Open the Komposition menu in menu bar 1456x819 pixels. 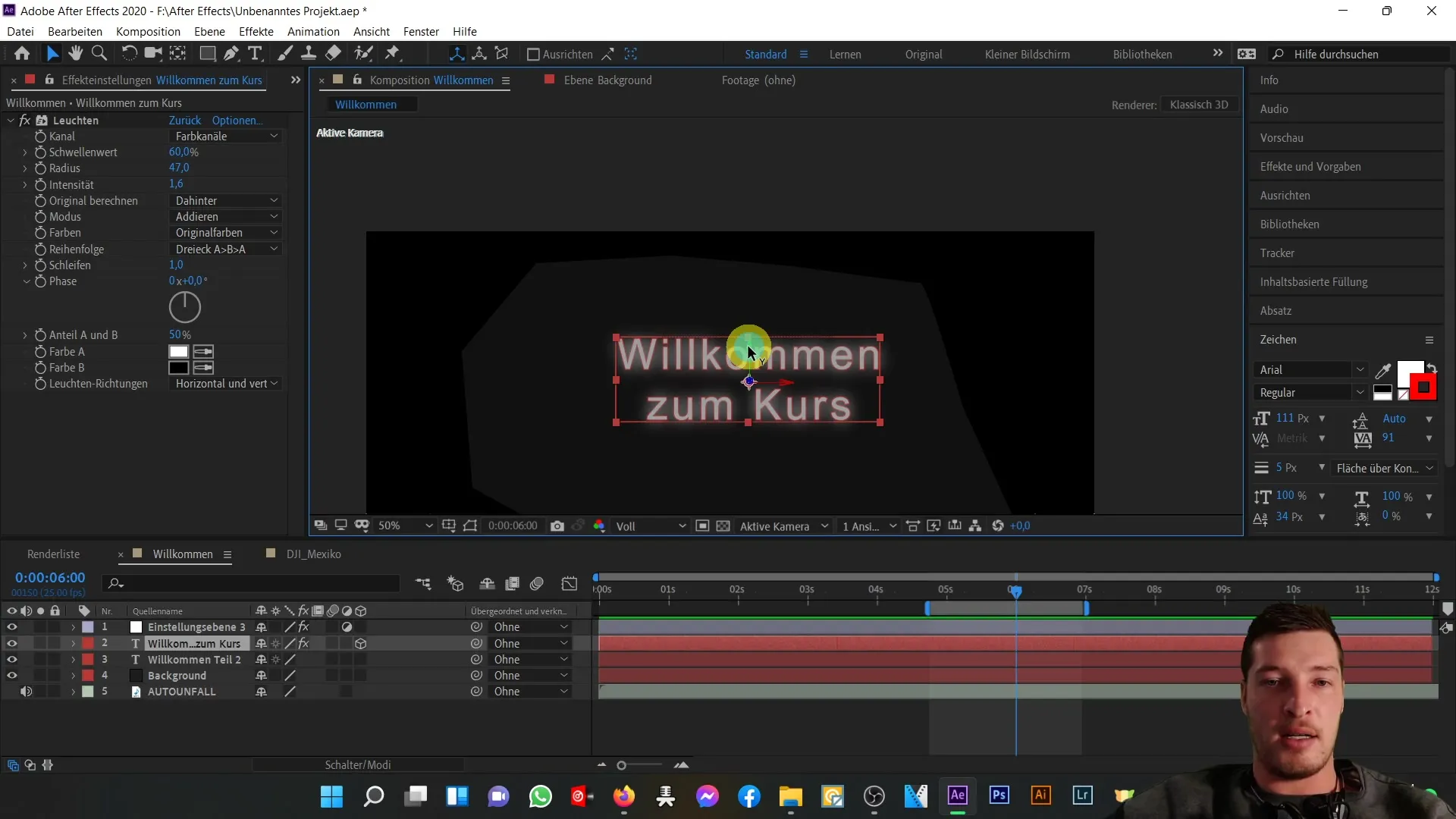(x=147, y=31)
